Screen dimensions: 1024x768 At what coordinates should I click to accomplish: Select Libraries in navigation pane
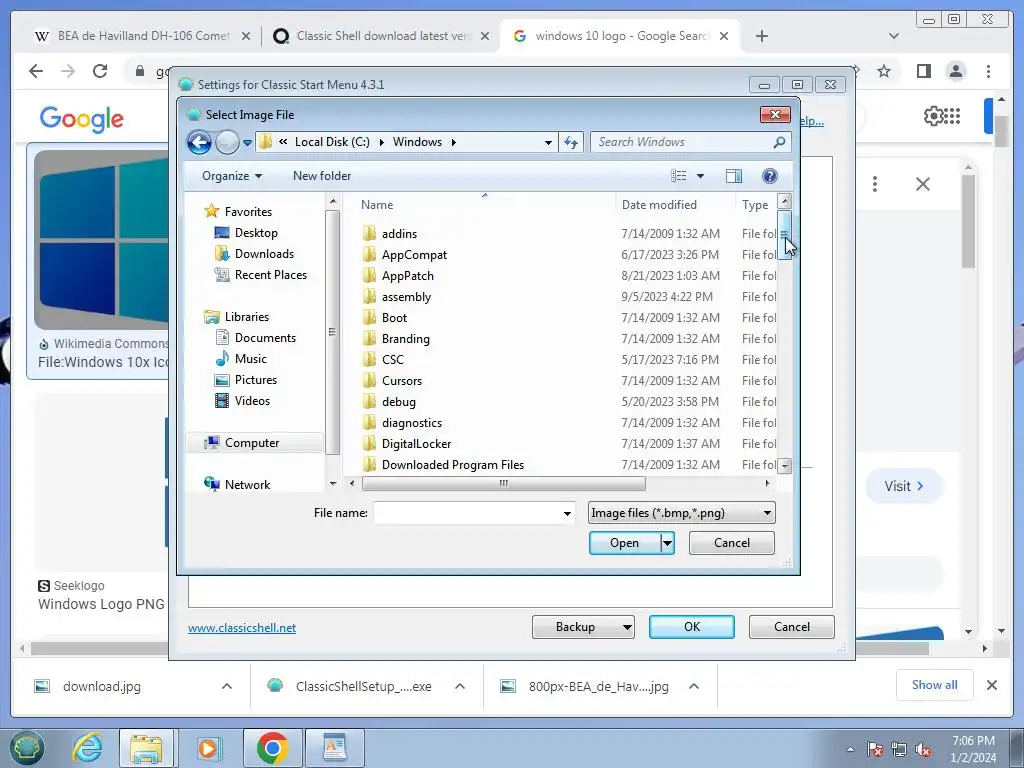247,317
